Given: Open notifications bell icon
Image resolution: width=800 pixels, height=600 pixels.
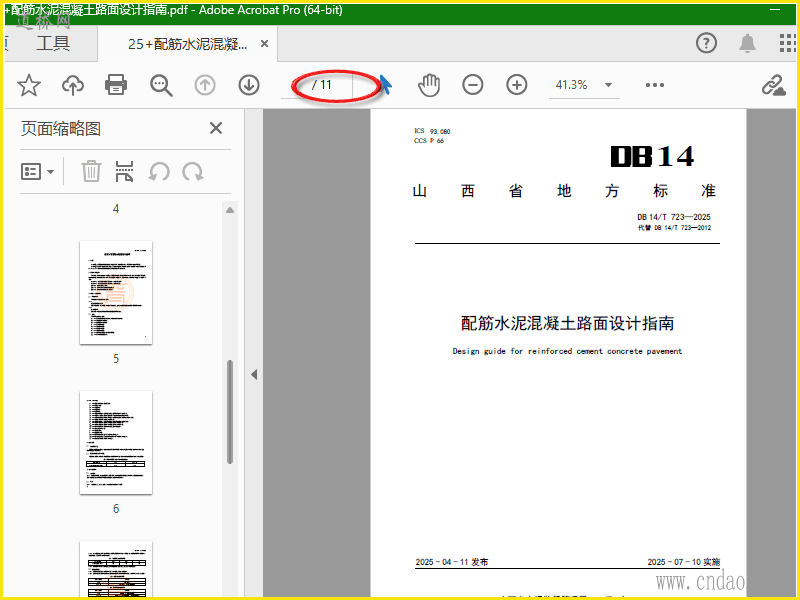Looking at the screenshot, I should point(747,43).
